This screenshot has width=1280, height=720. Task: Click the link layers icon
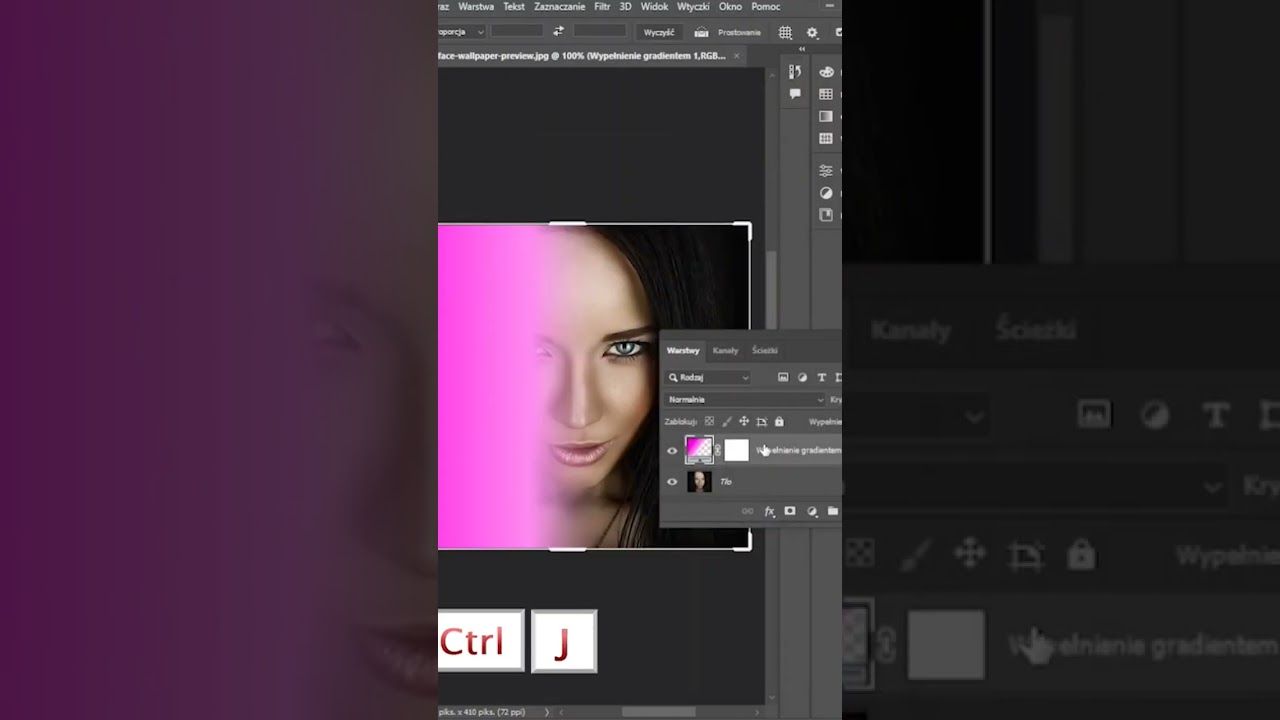click(x=747, y=511)
